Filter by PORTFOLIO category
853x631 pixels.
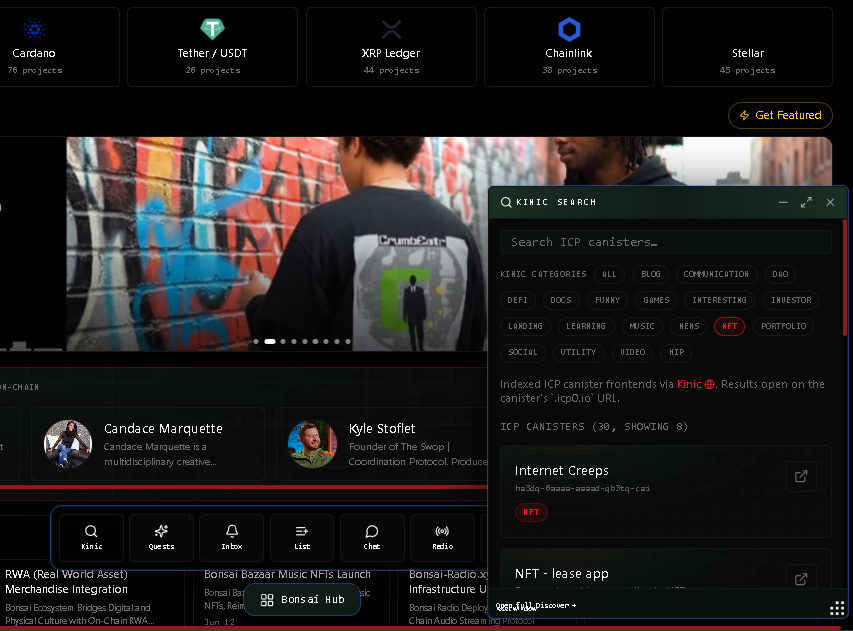tap(783, 326)
